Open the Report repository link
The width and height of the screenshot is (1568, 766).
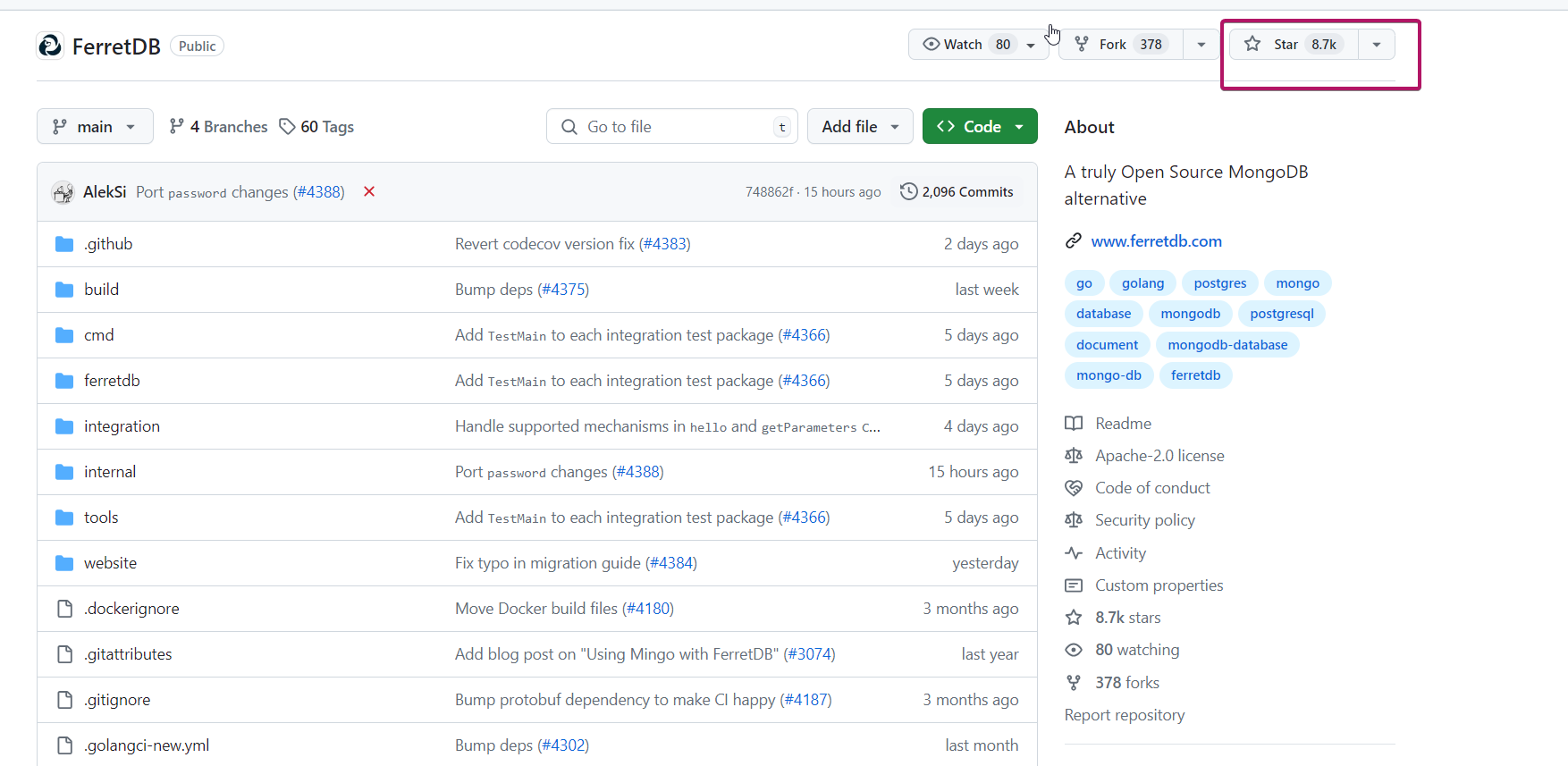click(1125, 715)
